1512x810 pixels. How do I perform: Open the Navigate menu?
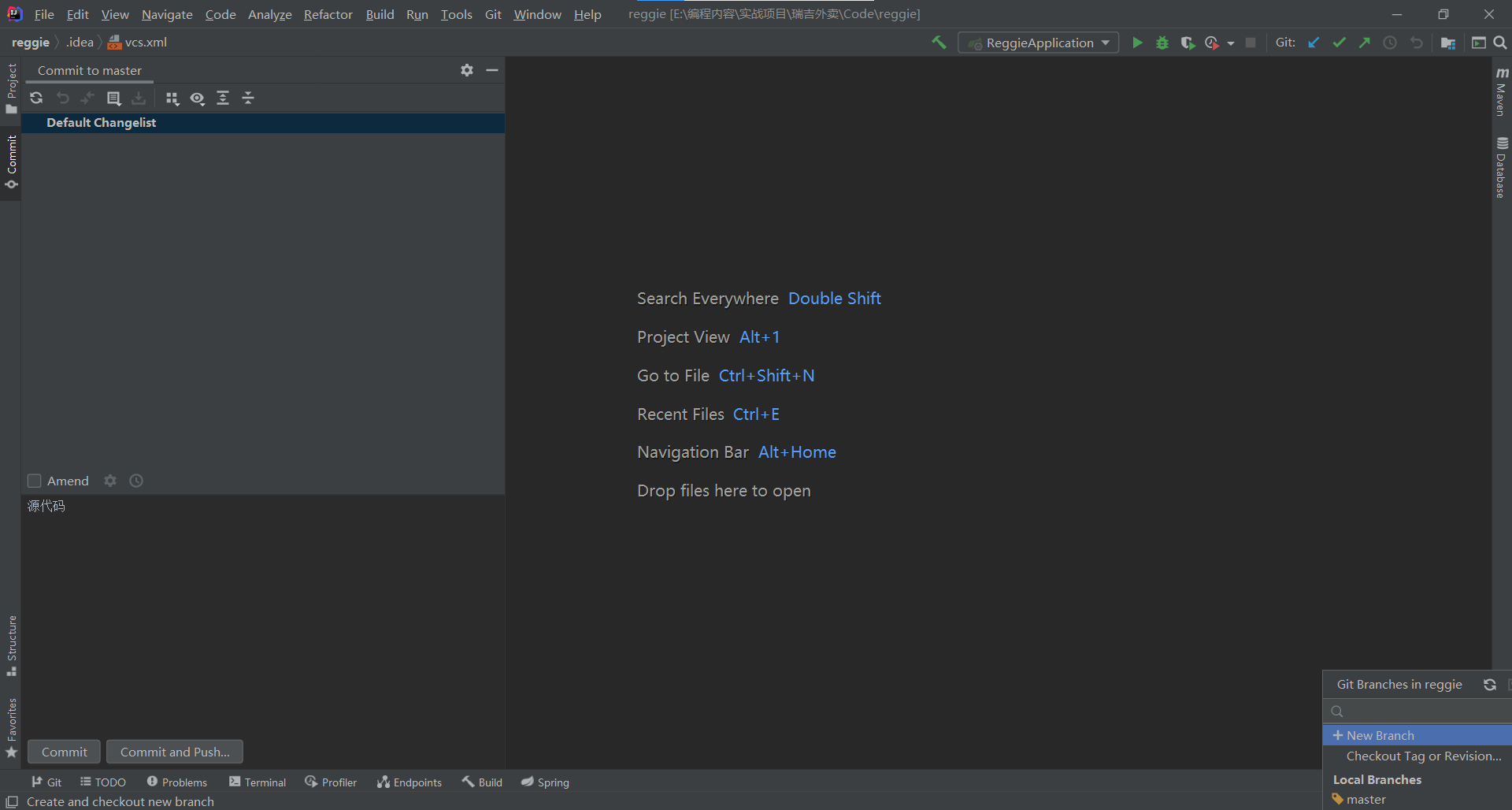click(x=167, y=14)
